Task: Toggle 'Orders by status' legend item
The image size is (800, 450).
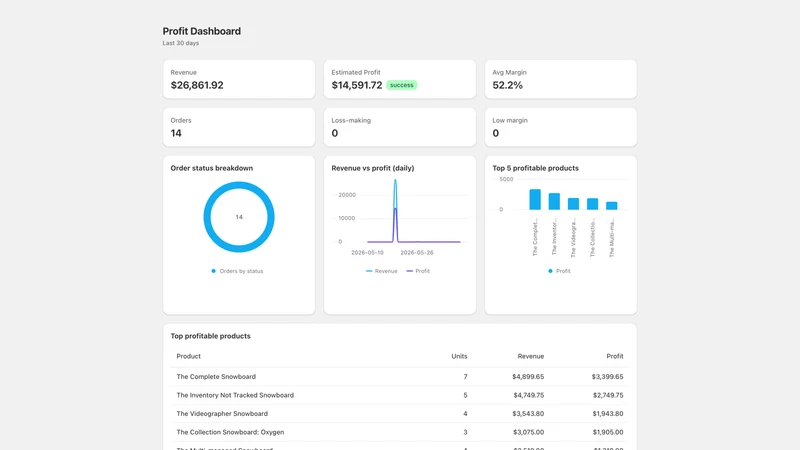Action: coord(237,271)
